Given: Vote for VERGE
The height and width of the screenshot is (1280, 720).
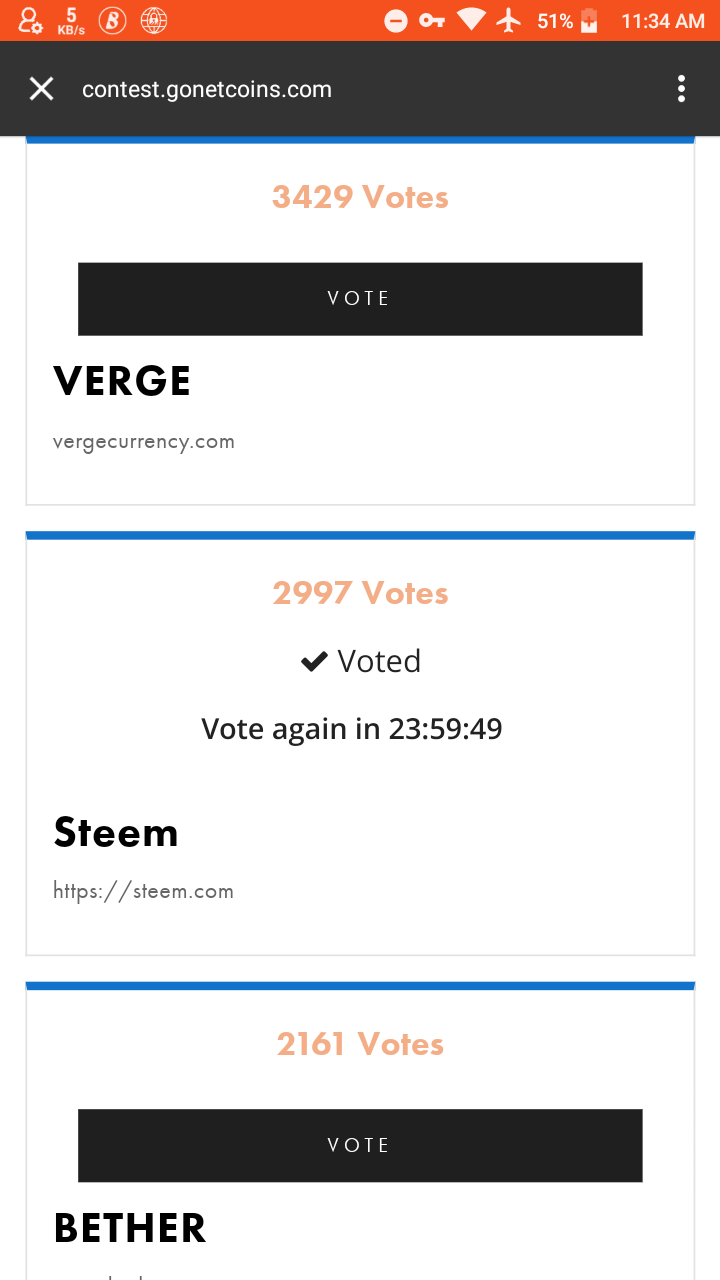Looking at the screenshot, I should point(360,299).
